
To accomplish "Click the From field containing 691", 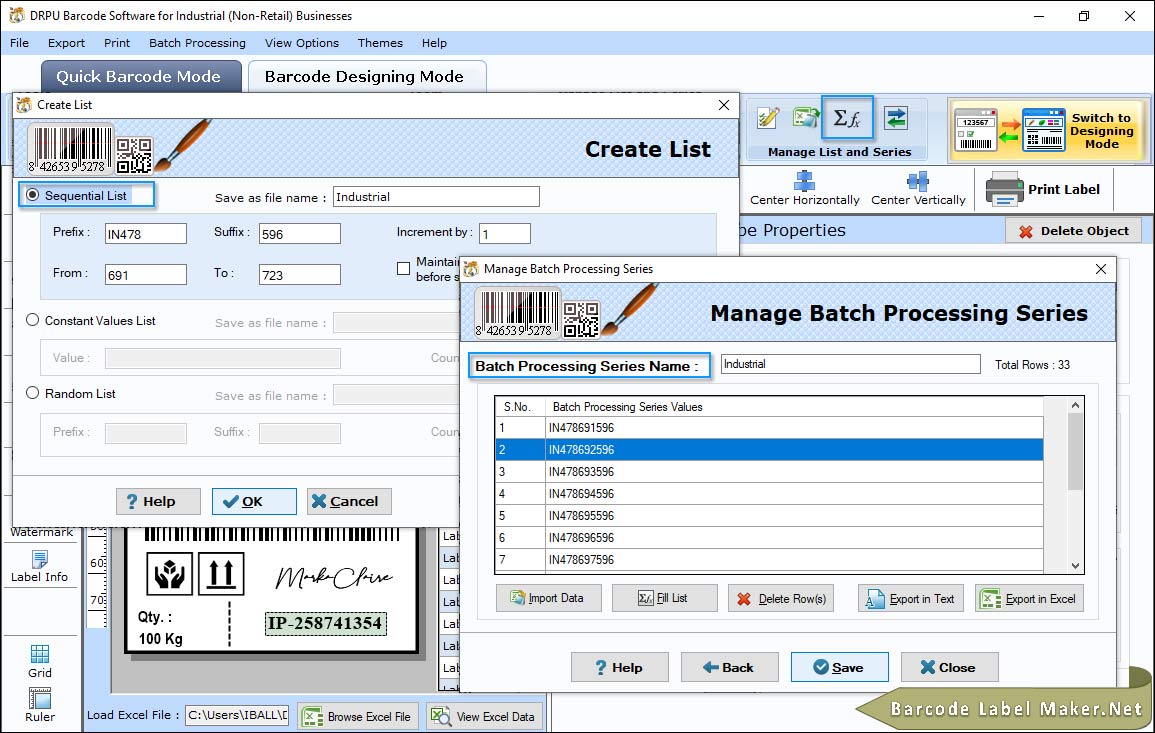I will pyautogui.click(x=146, y=275).
